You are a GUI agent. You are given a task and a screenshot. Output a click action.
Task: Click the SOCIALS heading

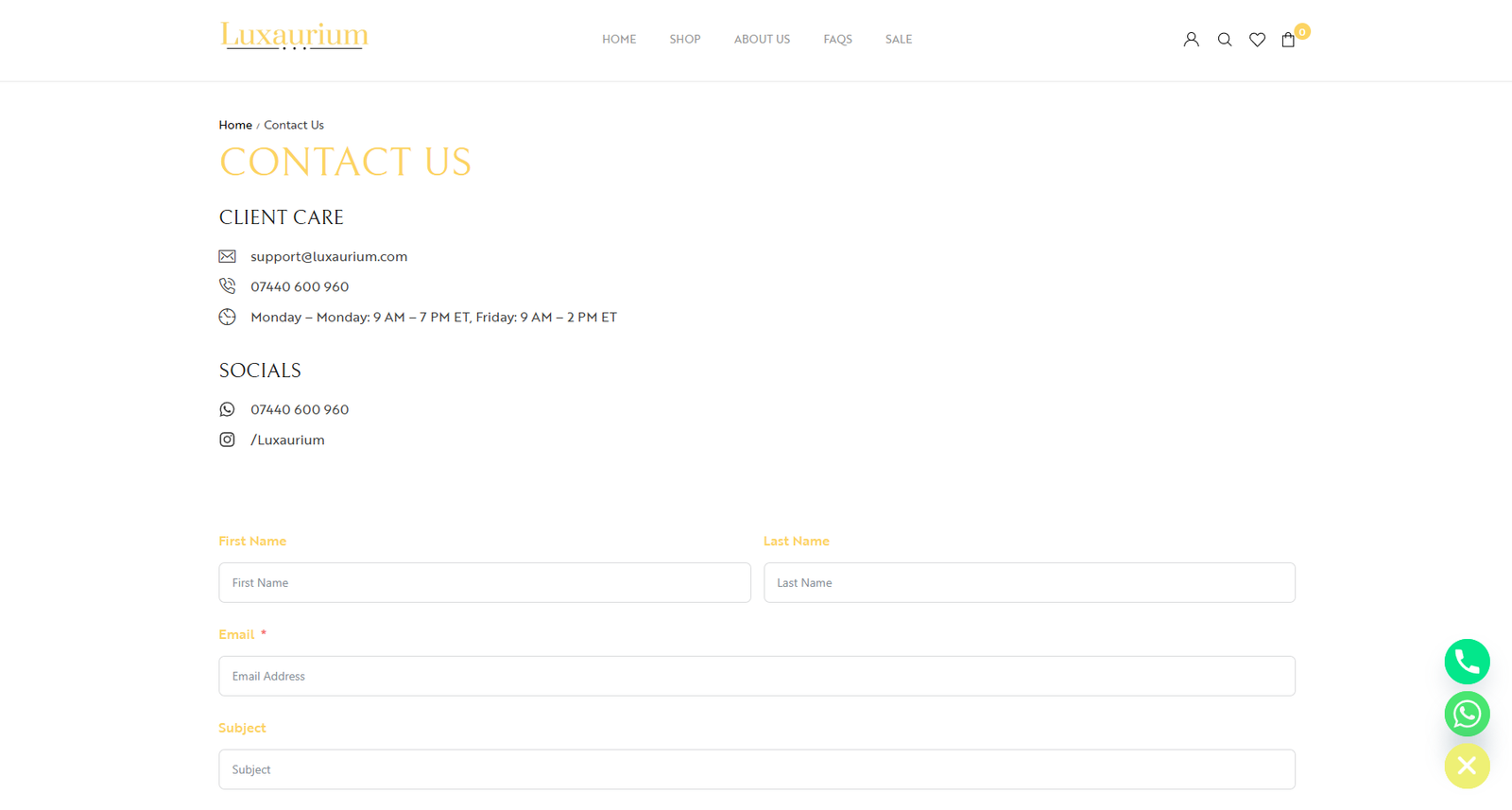point(260,371)
